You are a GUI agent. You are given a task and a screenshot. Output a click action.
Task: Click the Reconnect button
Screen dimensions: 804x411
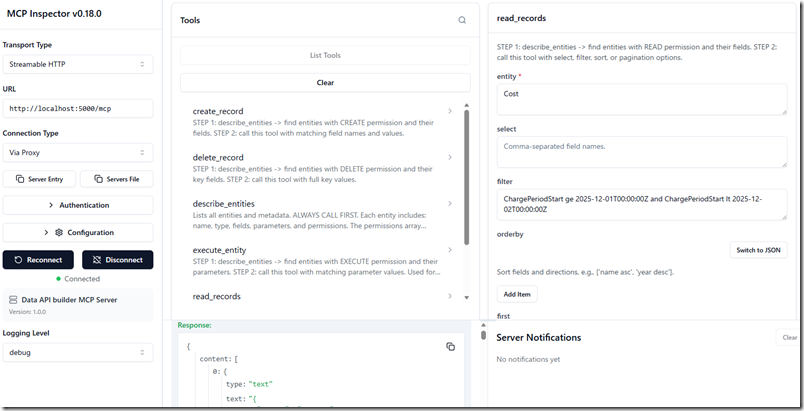click(39, 260)
